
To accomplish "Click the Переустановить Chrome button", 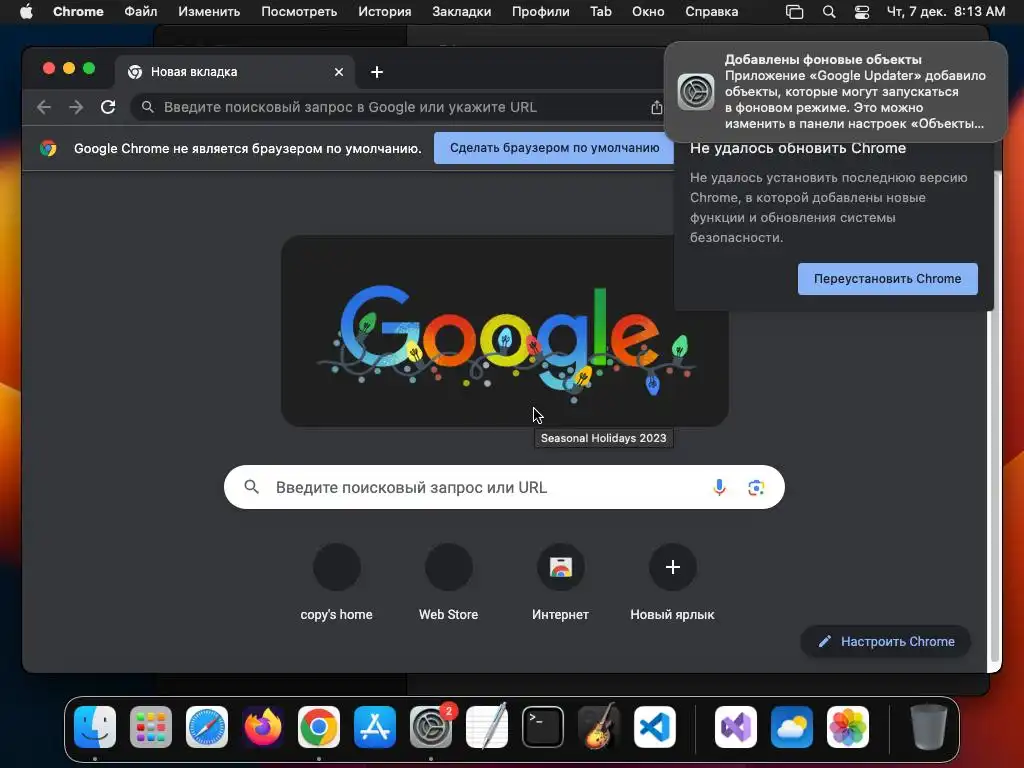I will 888,279.
